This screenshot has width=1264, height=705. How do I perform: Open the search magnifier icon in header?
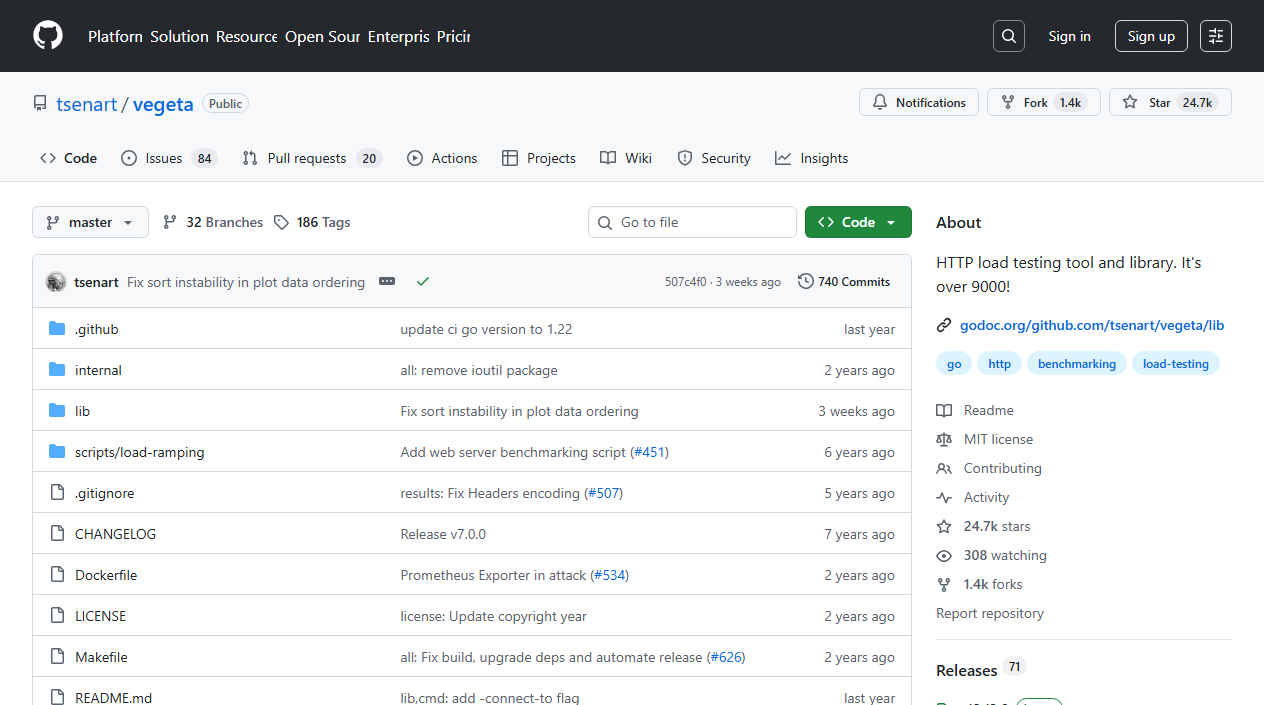click(x=1009, y=36)
